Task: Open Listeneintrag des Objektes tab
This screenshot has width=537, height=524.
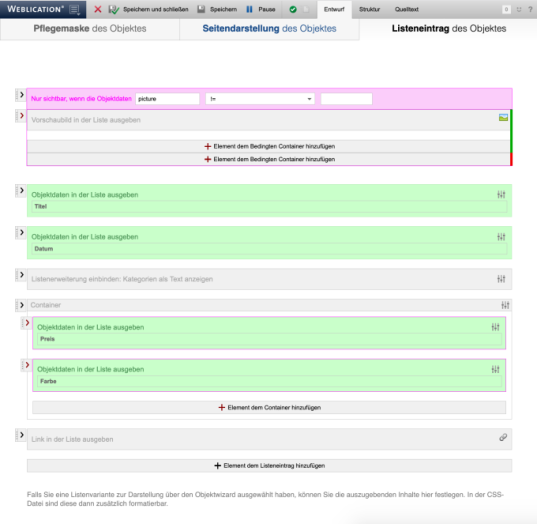Action: click(449, 29)
